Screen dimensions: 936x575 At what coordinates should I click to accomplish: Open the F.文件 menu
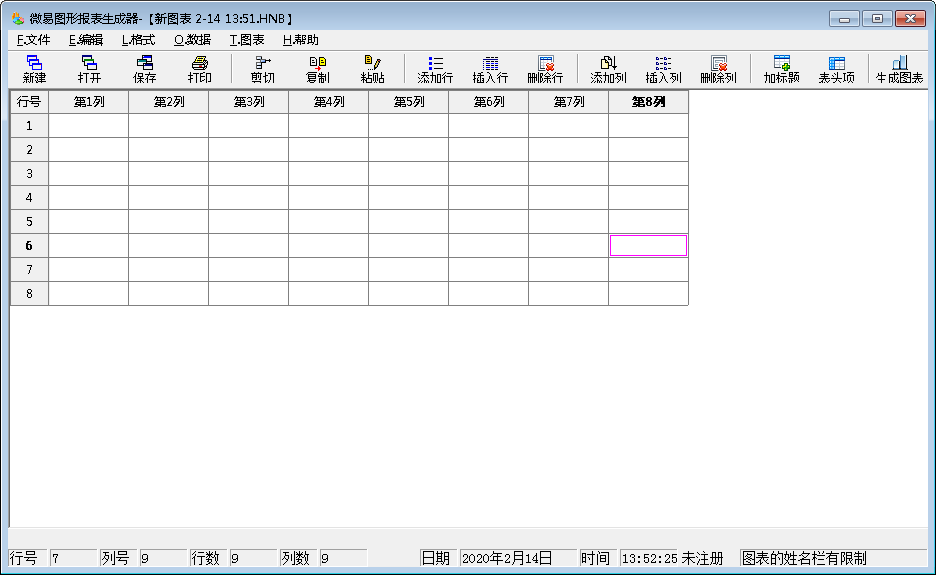pyautogui.click(x=33, y=40)
